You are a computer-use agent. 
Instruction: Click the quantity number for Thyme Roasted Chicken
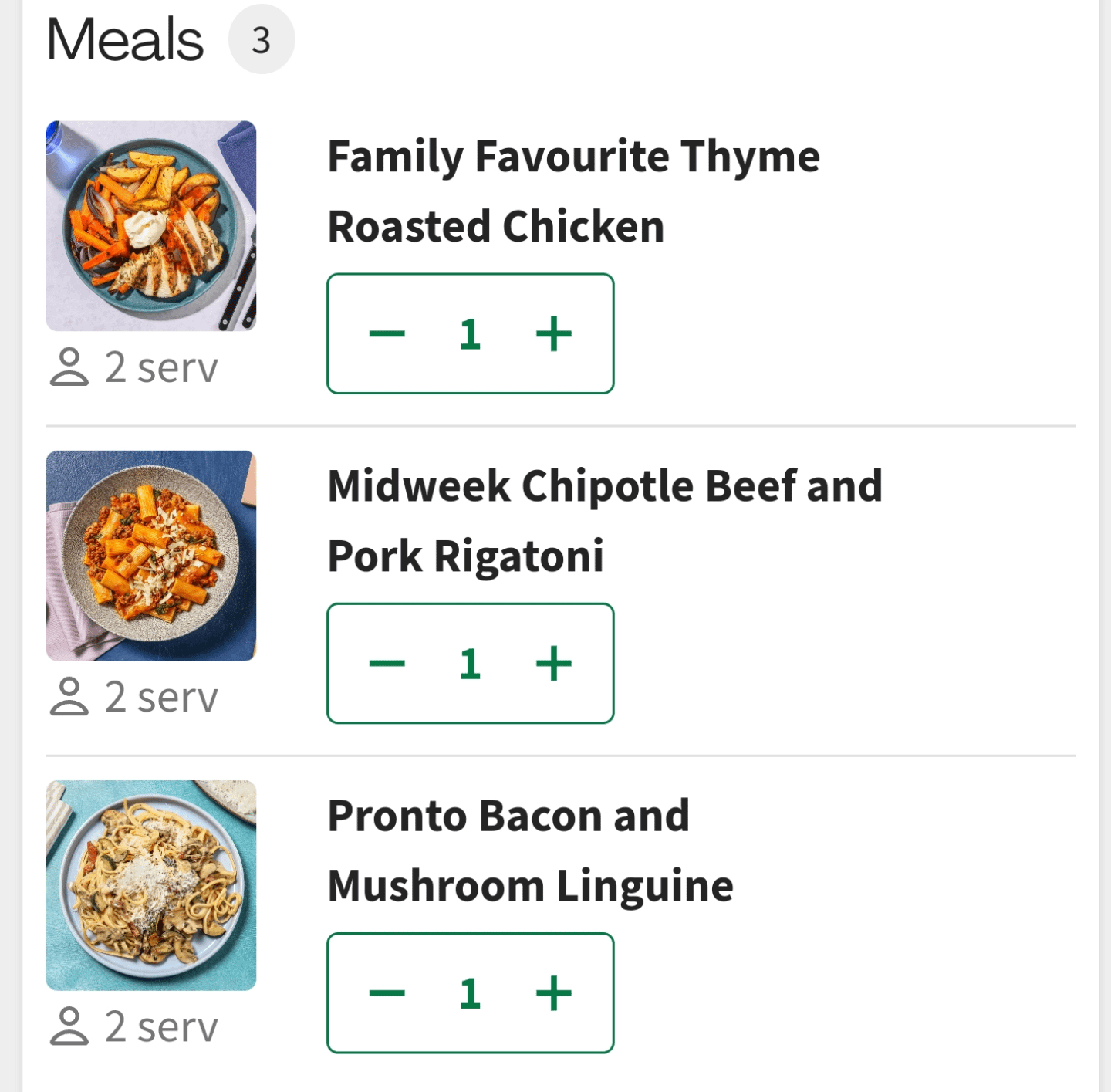point(471,334)
